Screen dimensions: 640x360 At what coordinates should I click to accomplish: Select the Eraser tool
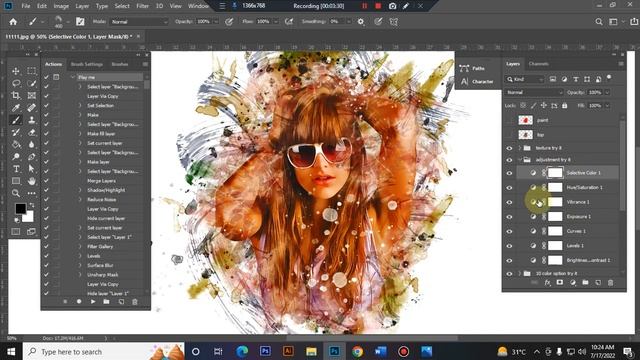[x=31, y=132]
